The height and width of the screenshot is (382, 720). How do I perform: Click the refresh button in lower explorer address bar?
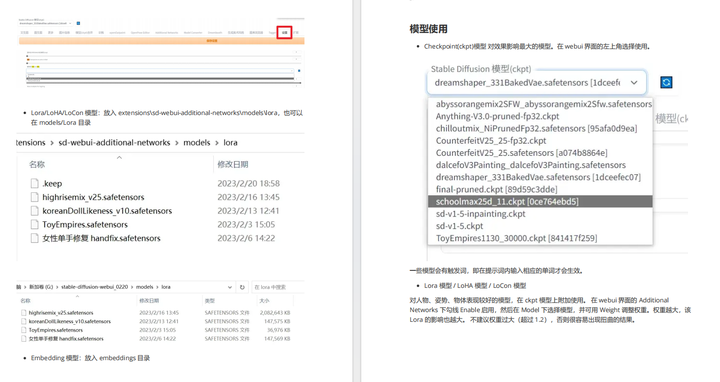coord(242,287)
